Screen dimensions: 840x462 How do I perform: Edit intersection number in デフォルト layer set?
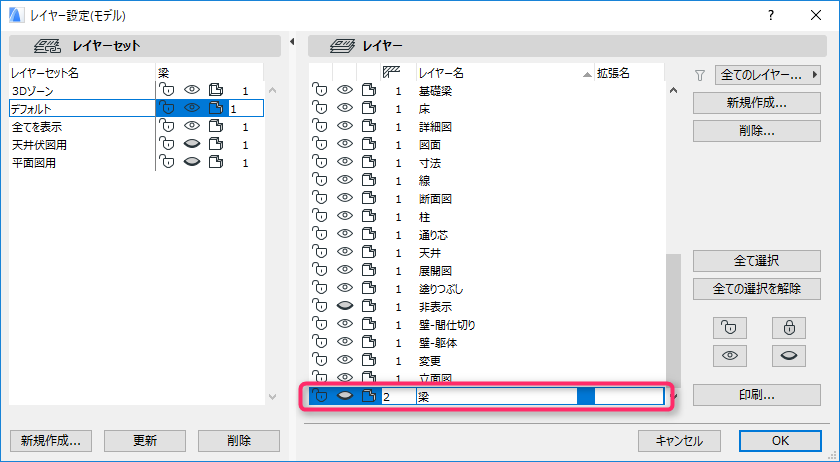point(246,109)
